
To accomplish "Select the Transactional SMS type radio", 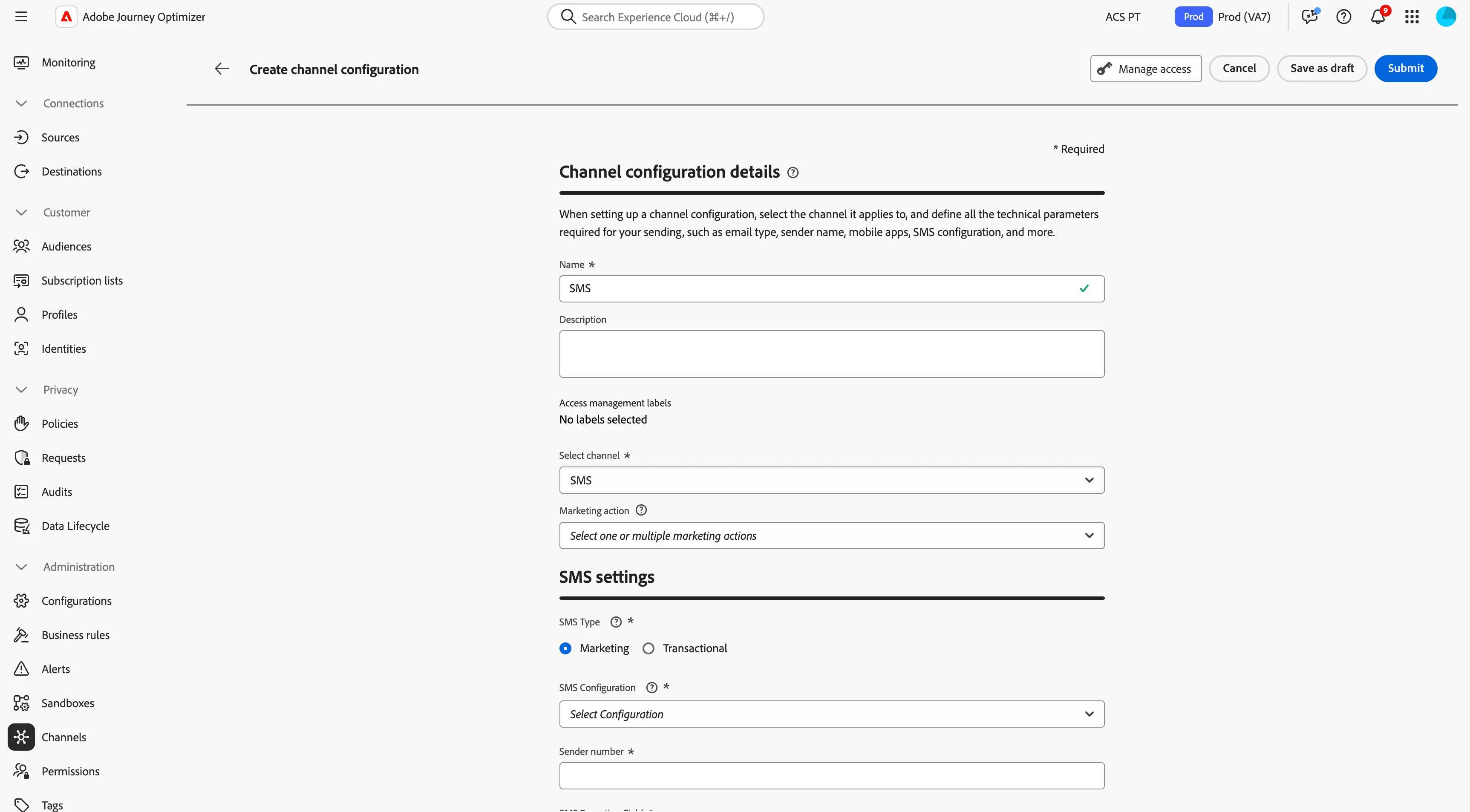I will tap(648, 648).
